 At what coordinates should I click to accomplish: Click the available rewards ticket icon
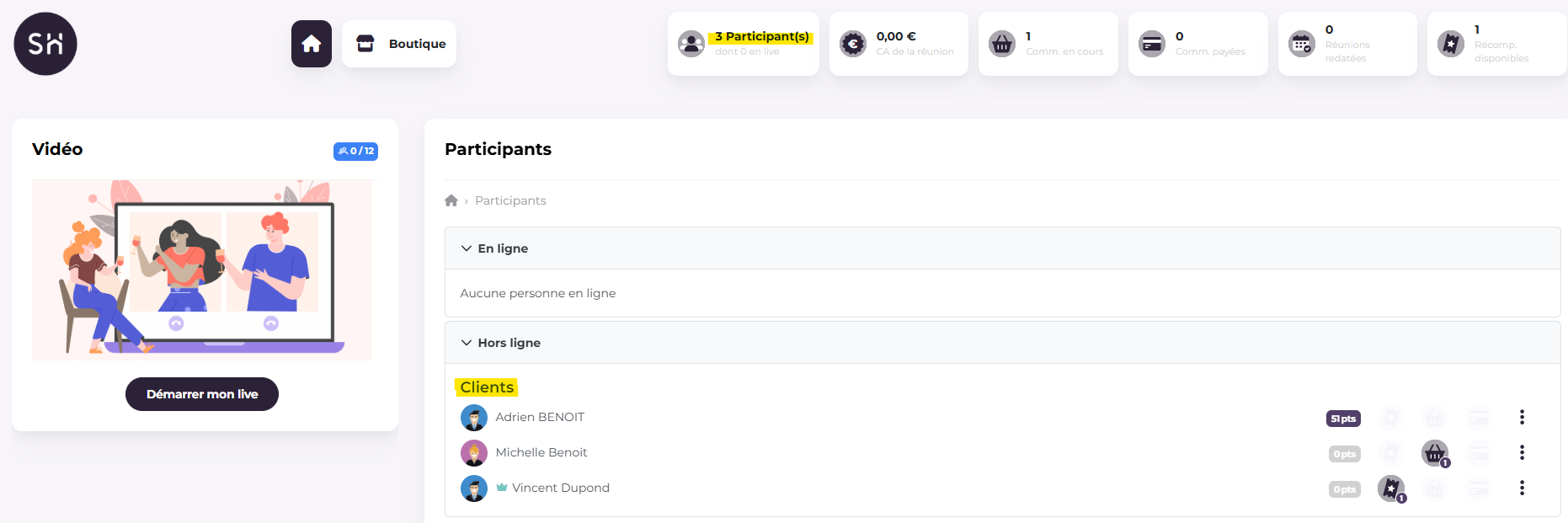pos(1451,44)
